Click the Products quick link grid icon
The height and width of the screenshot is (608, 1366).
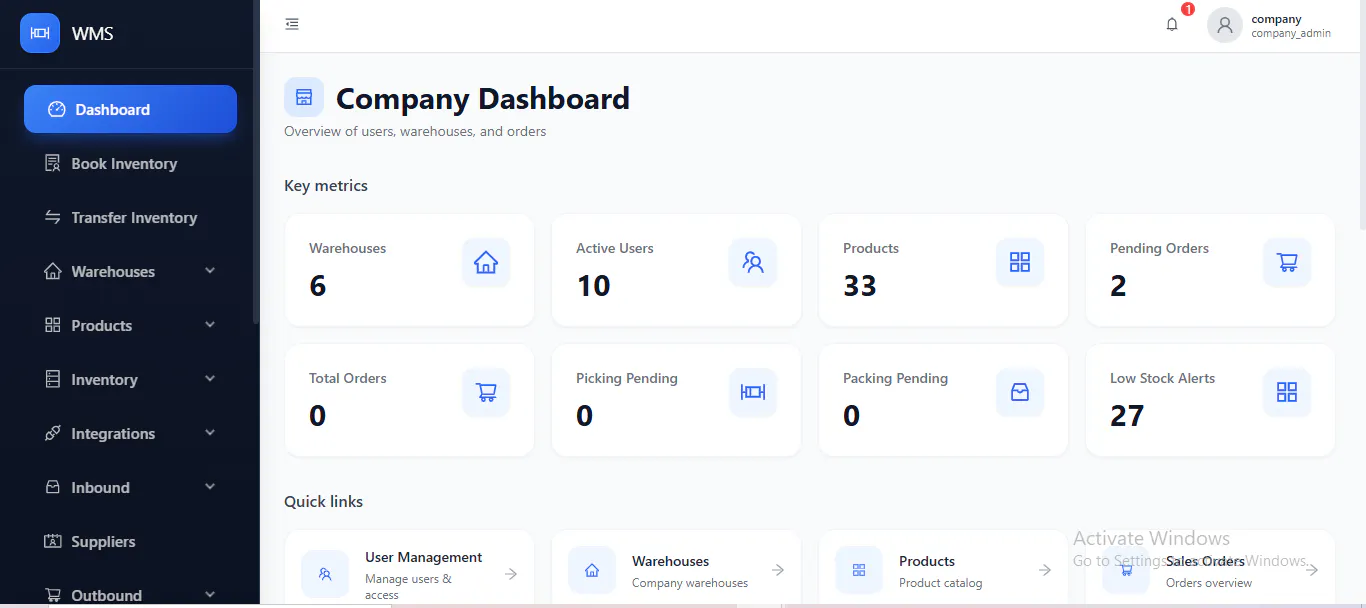859,570
